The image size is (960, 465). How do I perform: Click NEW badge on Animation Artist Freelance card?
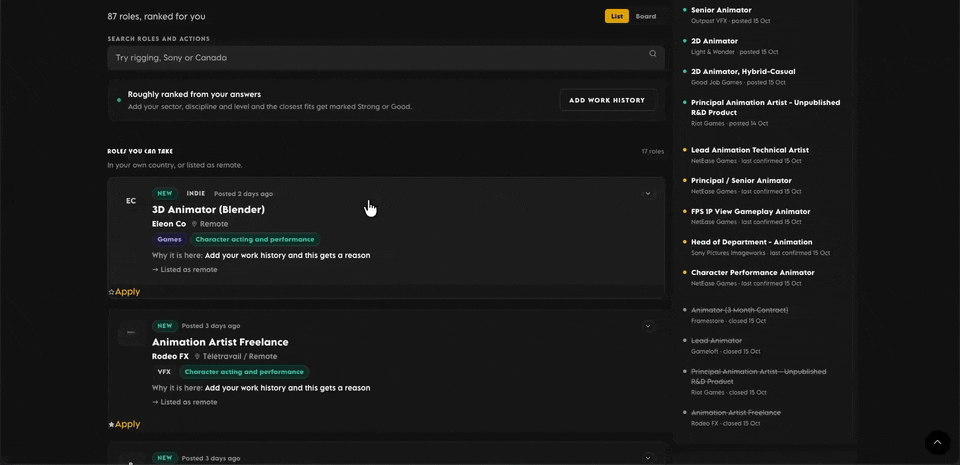coord(165,326)
